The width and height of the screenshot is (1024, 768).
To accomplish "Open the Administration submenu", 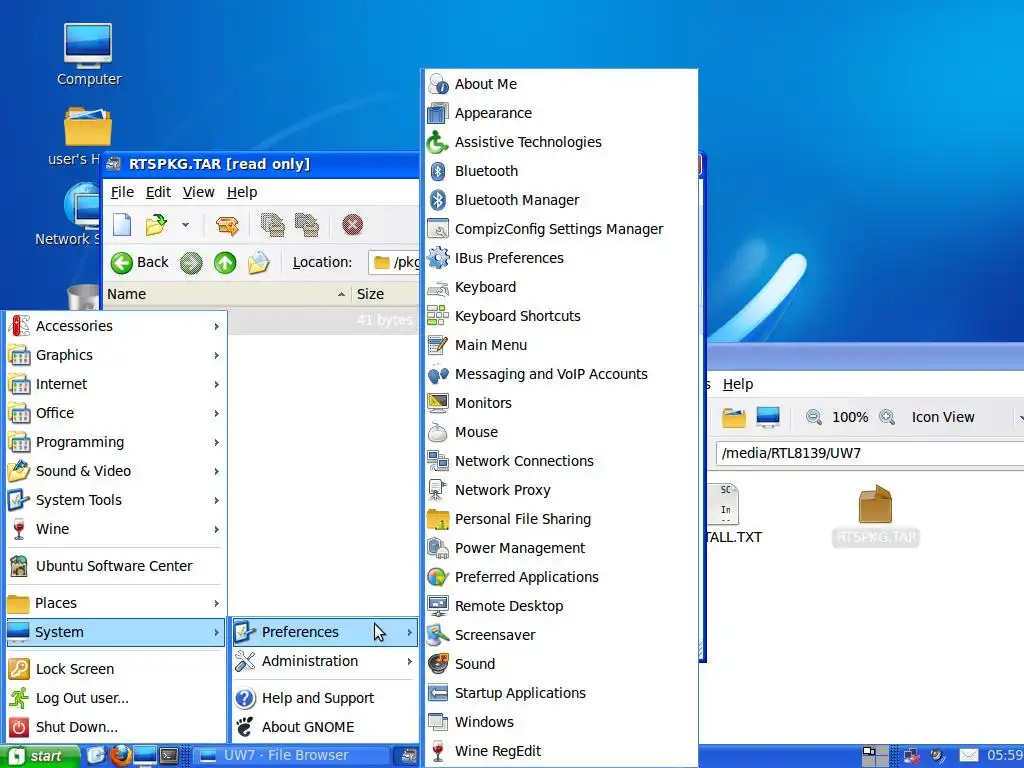I will tap(325, 661).
